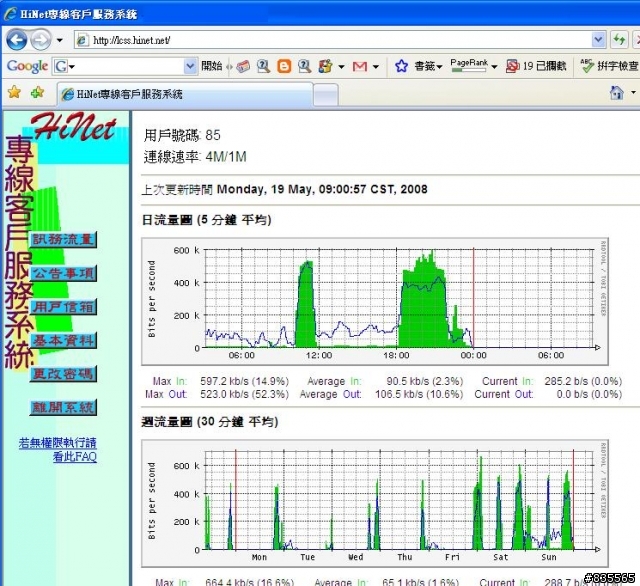Screen dimensions: 640x586
Task: Expand the dropdown beside the gadgets icon
Action: (341, 67)
